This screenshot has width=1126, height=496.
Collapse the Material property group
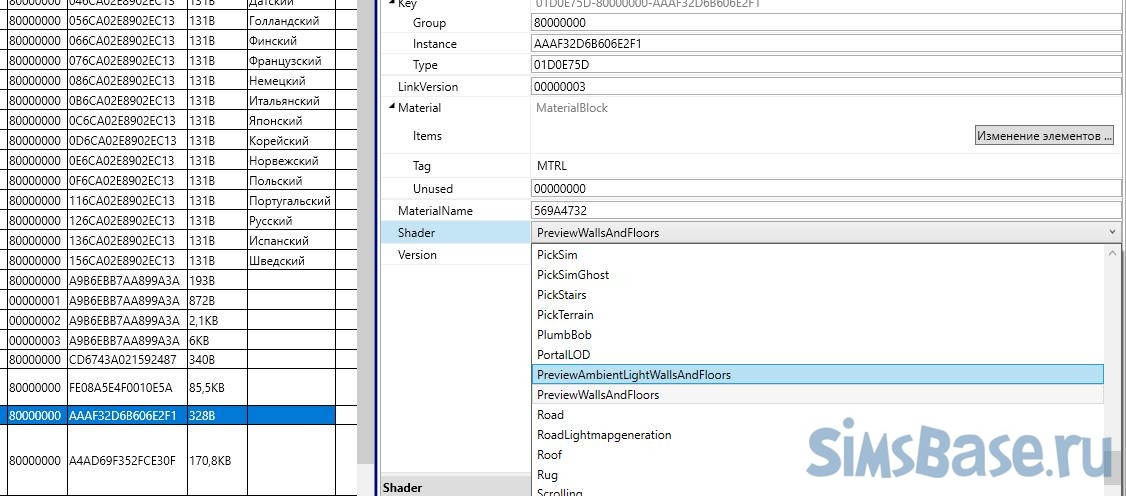click(x=391, y=108)
